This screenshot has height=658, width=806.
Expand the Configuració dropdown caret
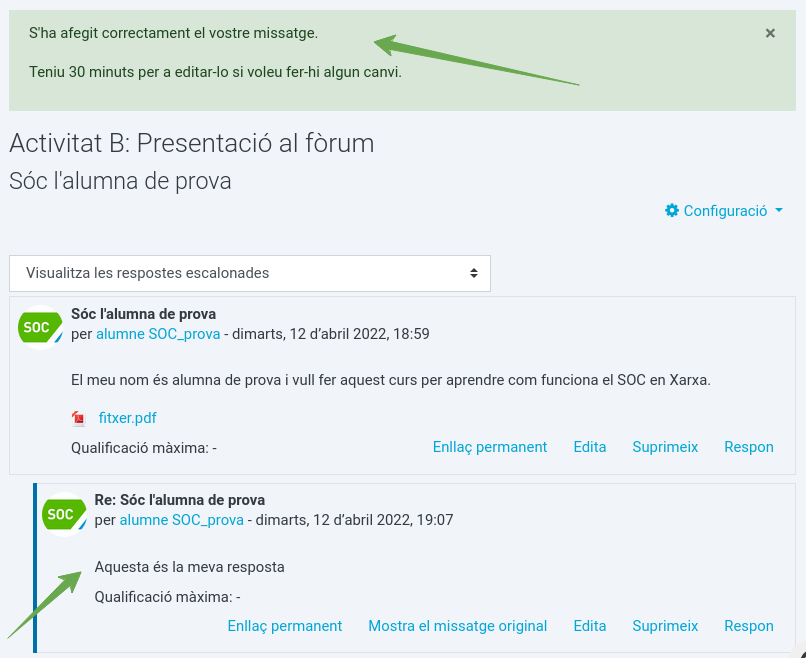coord(779,210)
